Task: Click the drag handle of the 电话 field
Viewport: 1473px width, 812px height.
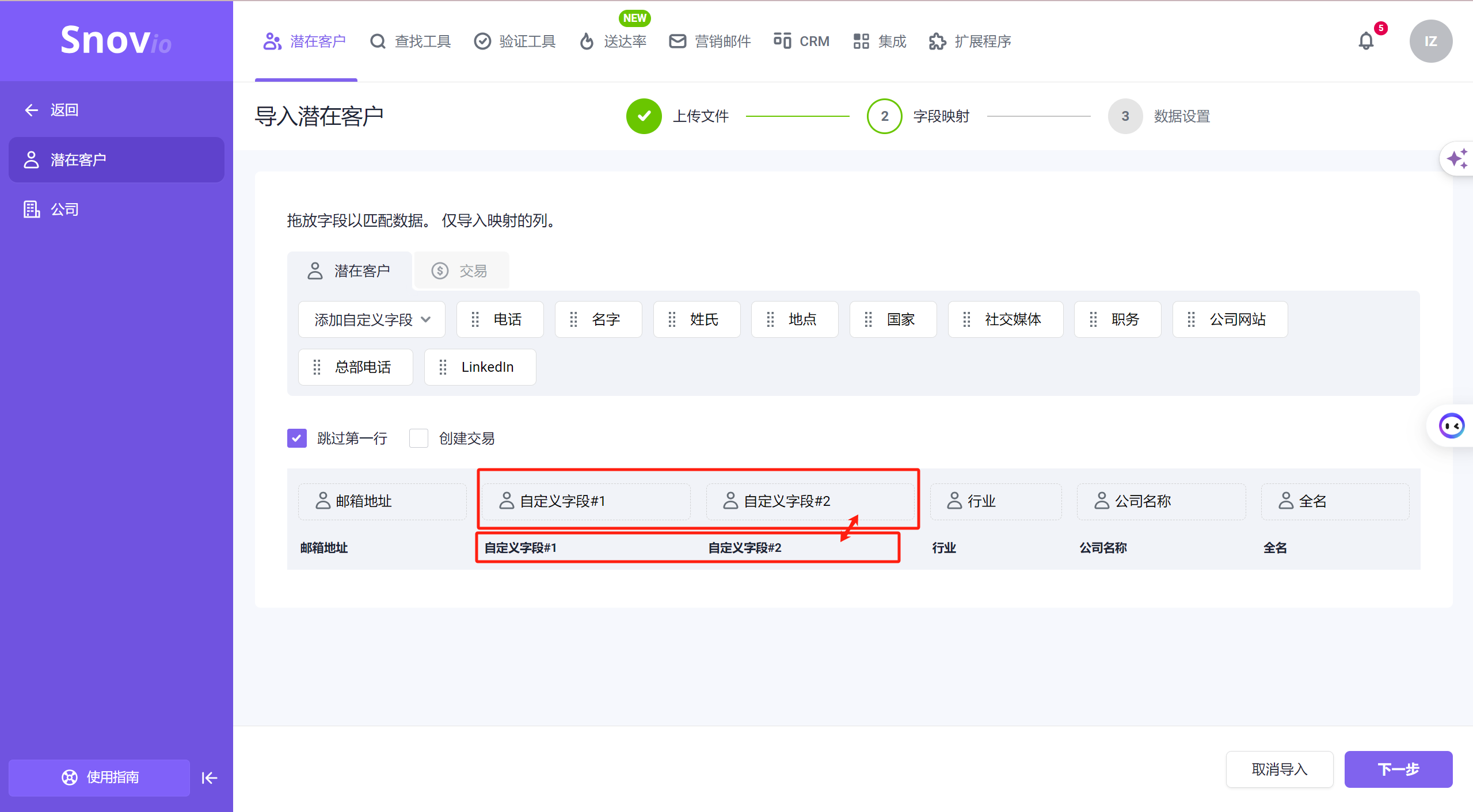Action: (x=475, y=319)
